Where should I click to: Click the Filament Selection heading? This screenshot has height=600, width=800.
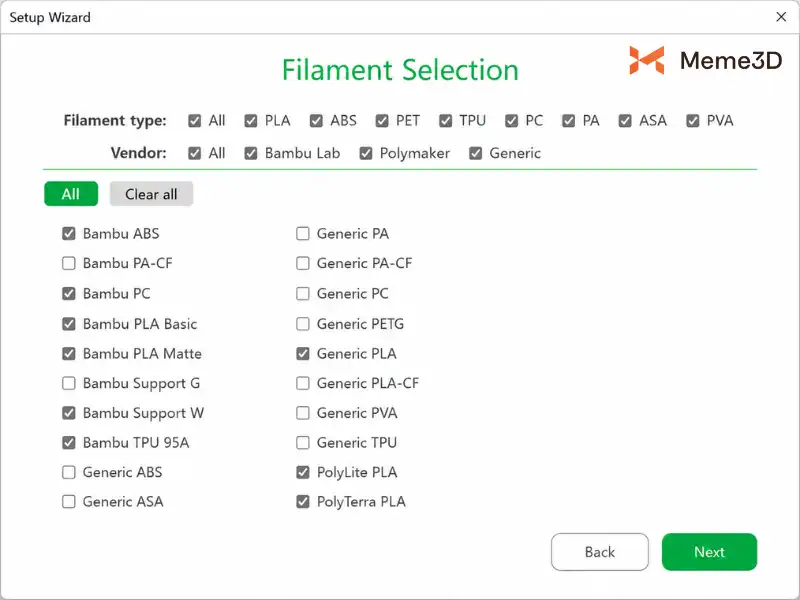pos(400,70)
